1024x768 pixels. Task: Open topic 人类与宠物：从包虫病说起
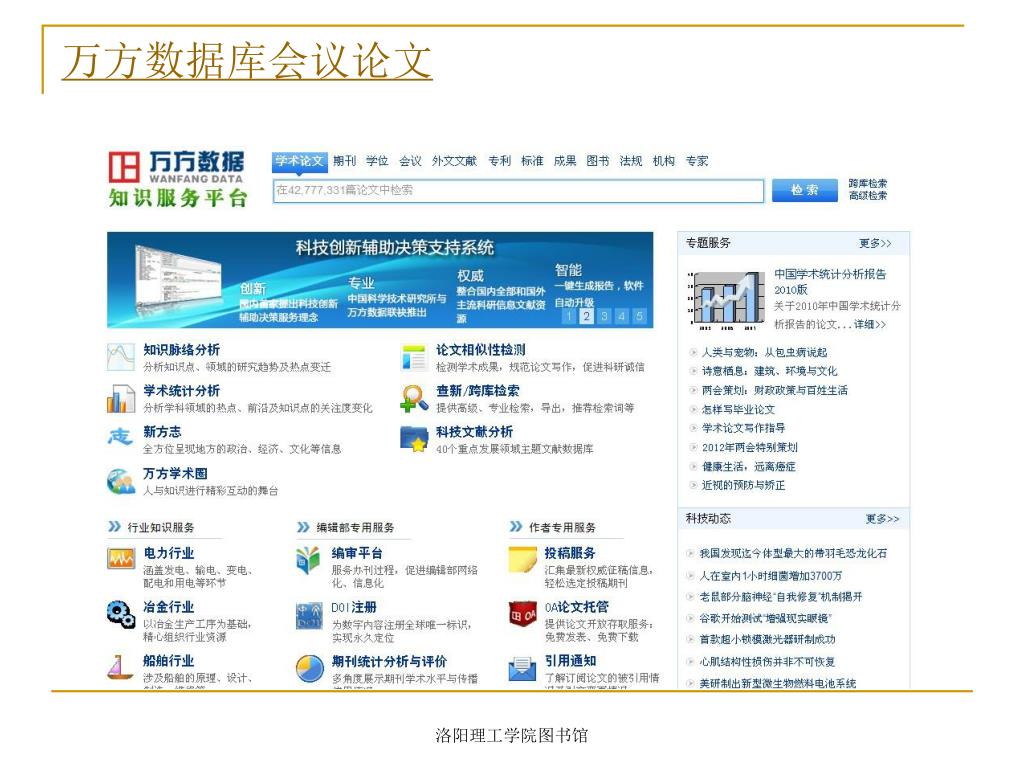pos(764,353)
